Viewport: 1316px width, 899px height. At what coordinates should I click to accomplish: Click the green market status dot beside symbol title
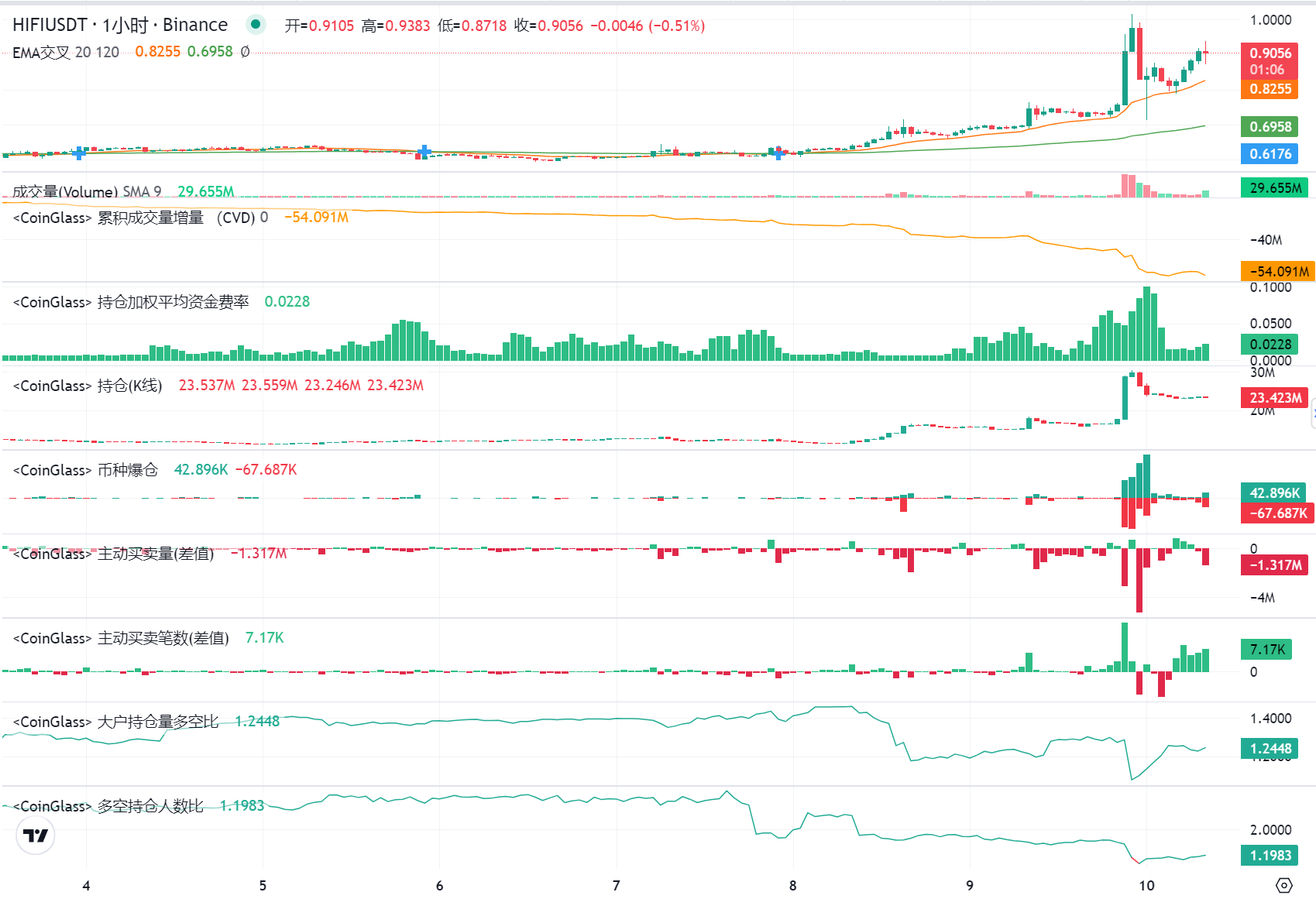click(256, 24)
